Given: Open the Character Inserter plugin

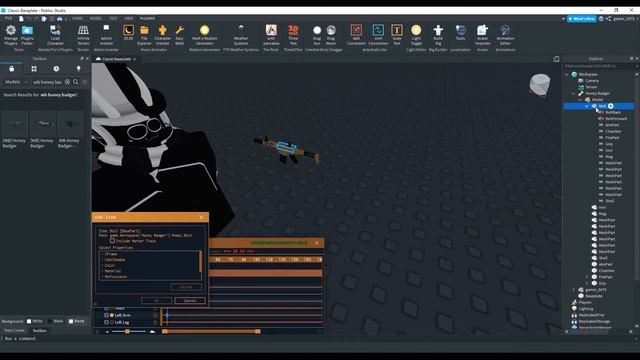Looking at the screenshot, I should [162, 35].
